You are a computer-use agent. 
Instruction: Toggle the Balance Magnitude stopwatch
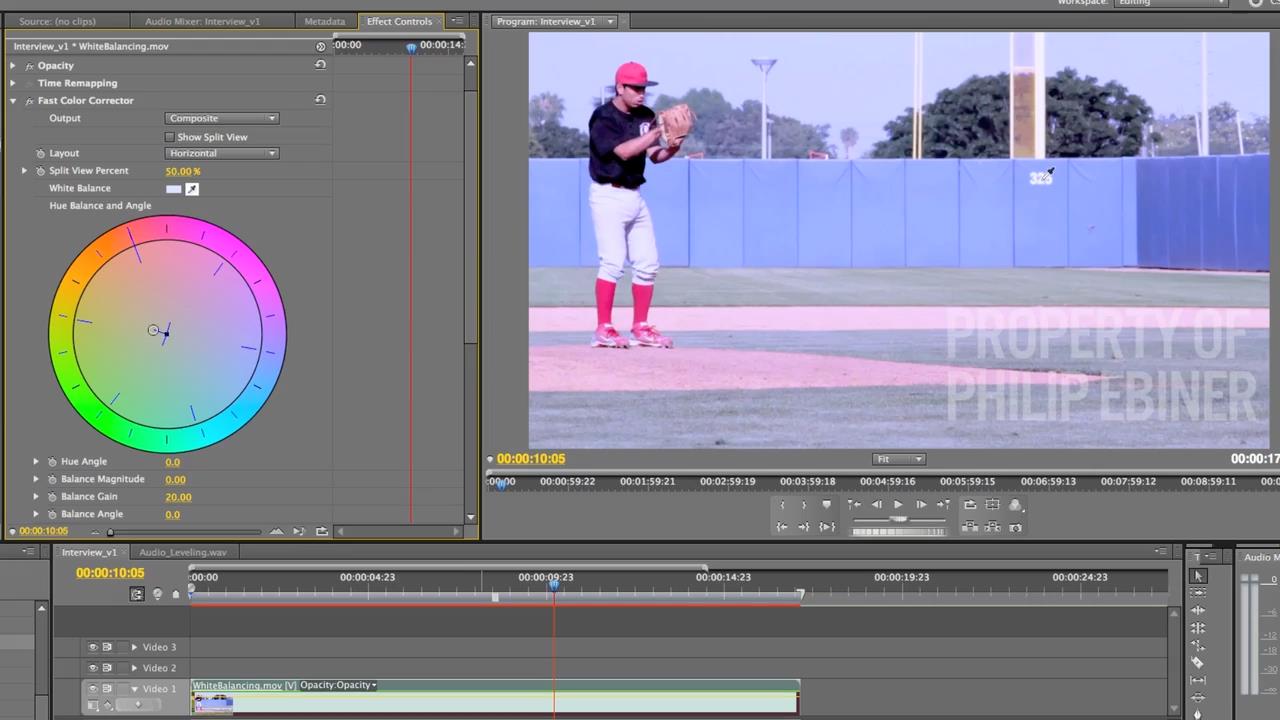[x=52, y=479]
